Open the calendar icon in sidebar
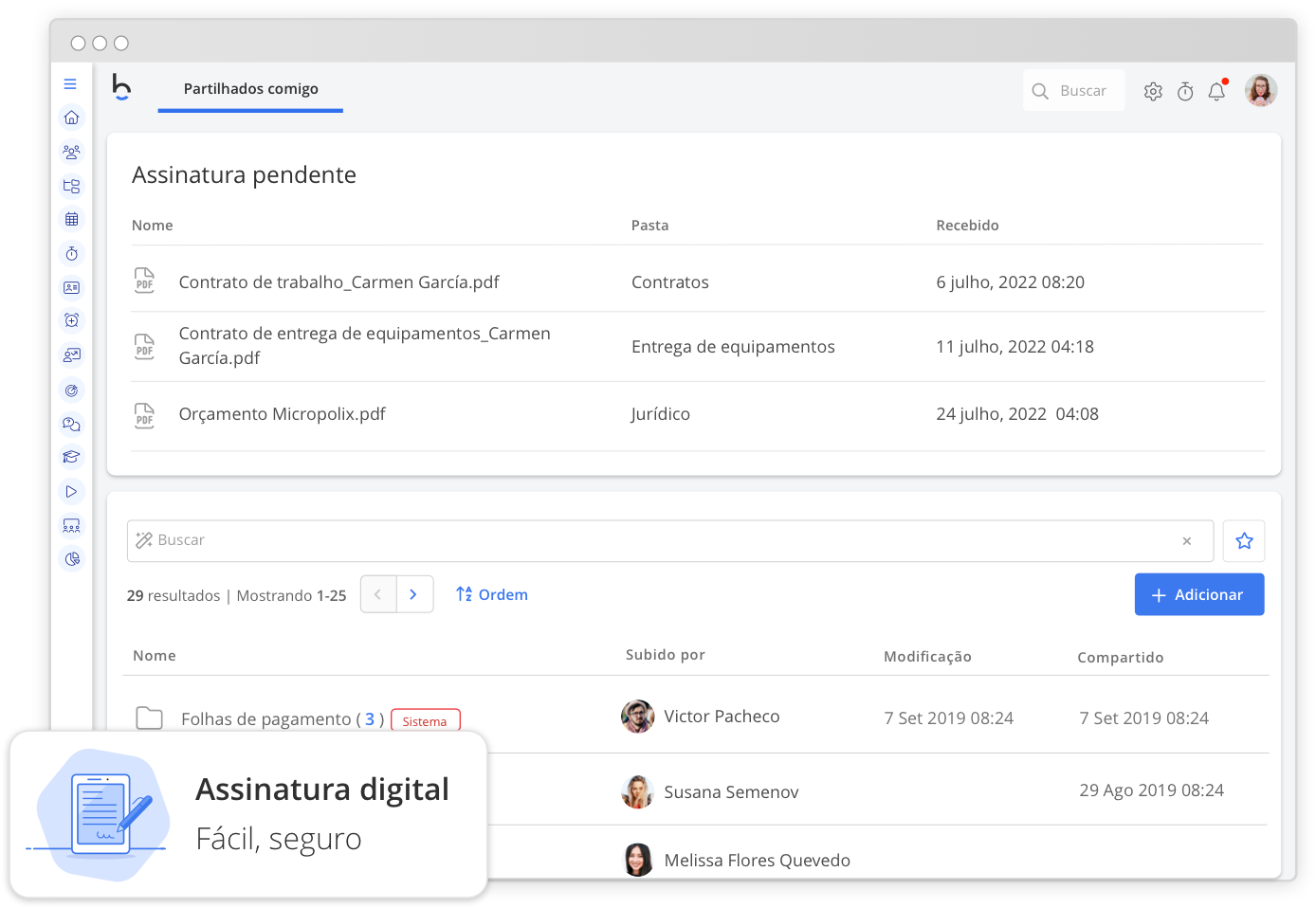Viewport: 1316px width, 908px height. [71, 219]
